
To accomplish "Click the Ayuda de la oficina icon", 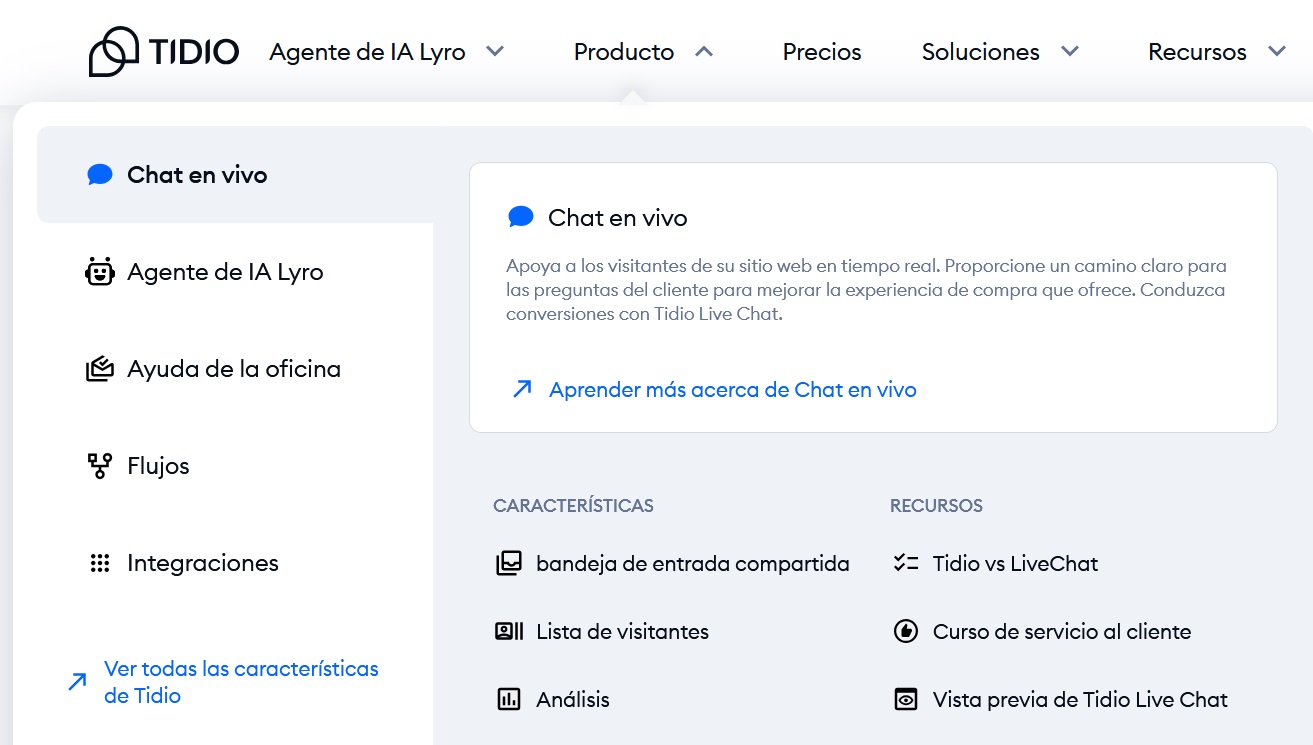I will click(x=99, y=368).
